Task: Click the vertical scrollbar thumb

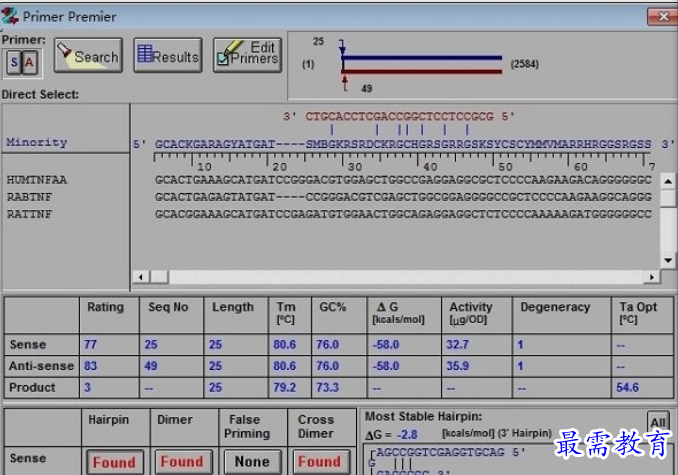Action: [x=668, y=198]
